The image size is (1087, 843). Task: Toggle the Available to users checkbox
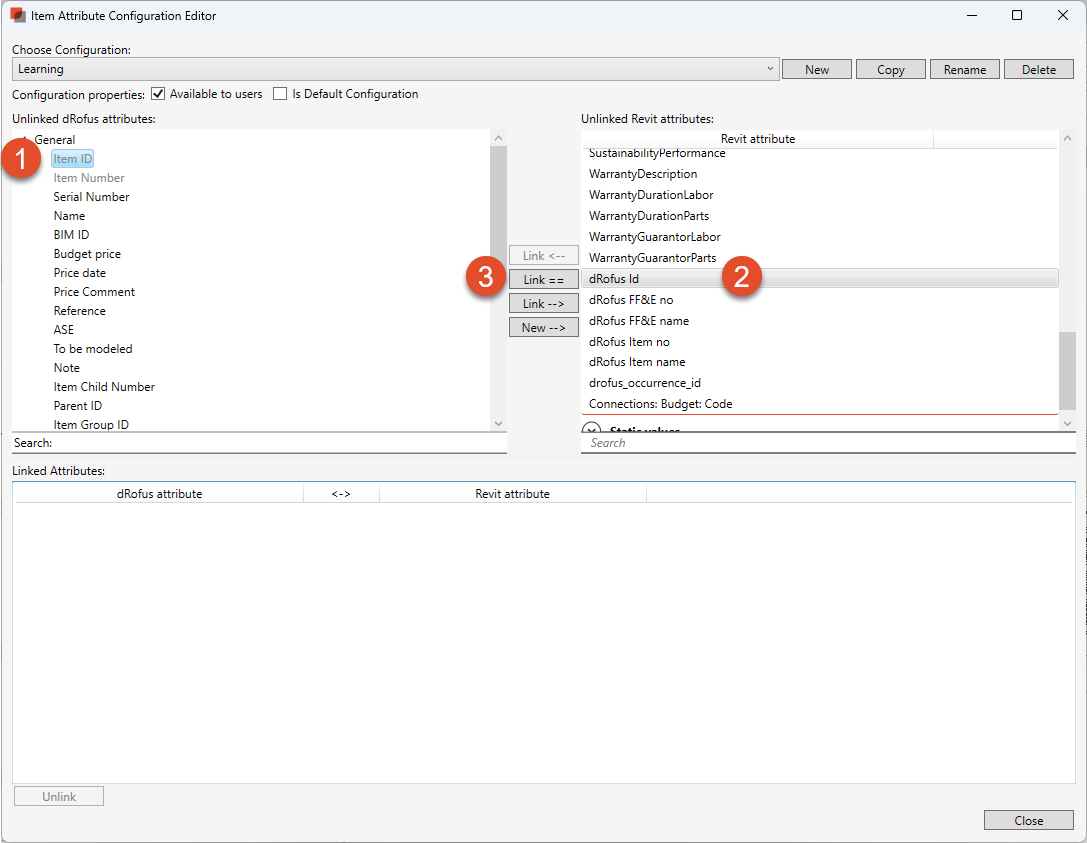[x=157, y=94]
